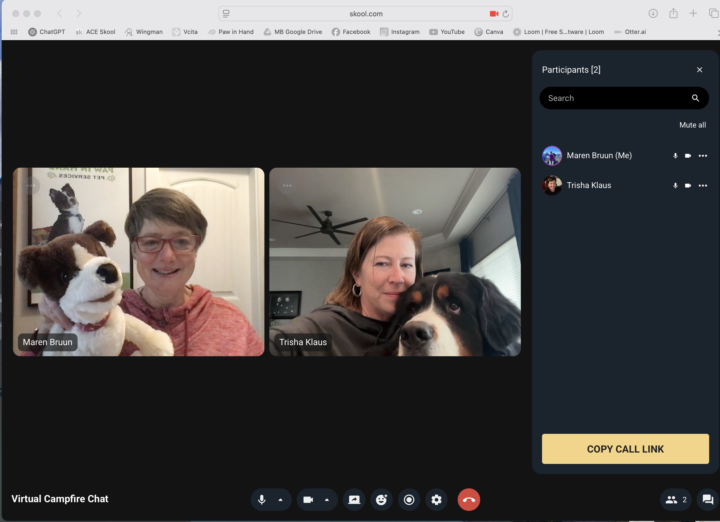
Task: Open Facebook bookmark
Action: pos(351,32)
